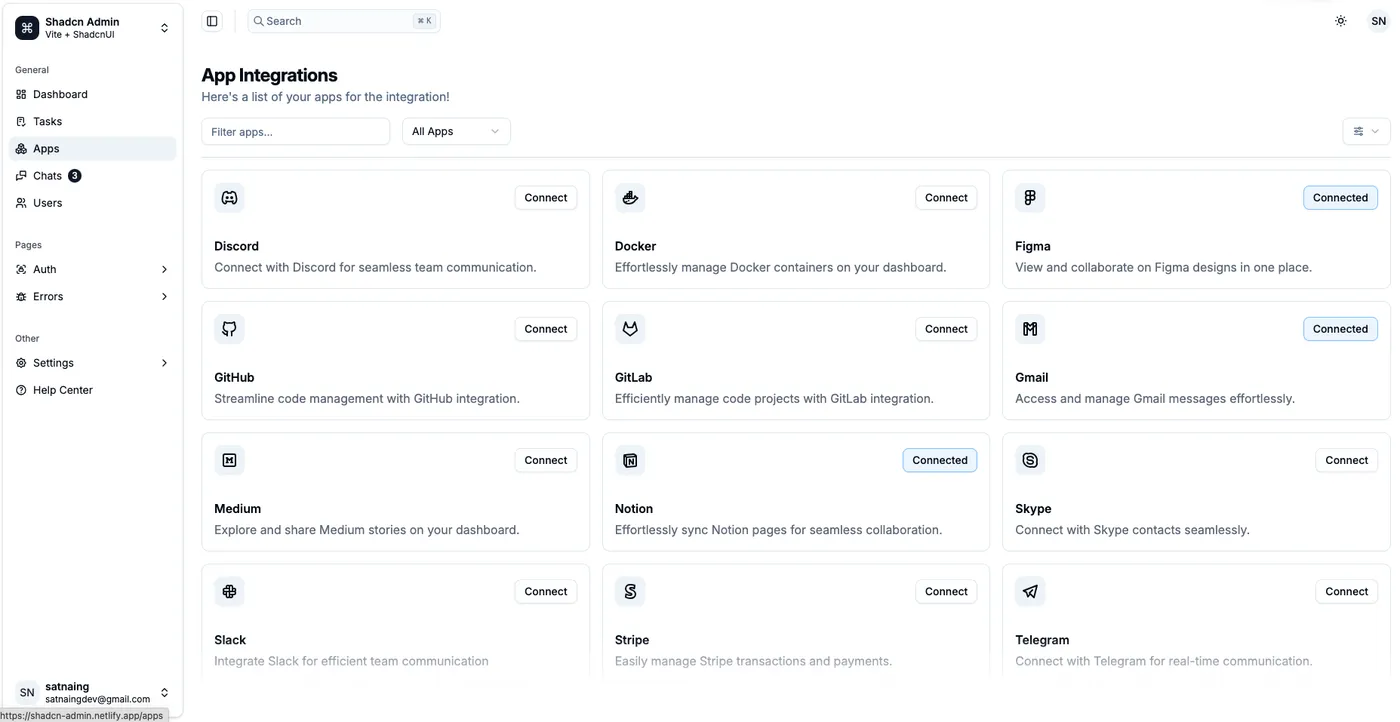Click the GitHub card description text
This screenshot has height=722, width=1400.
tap(367, 399)
